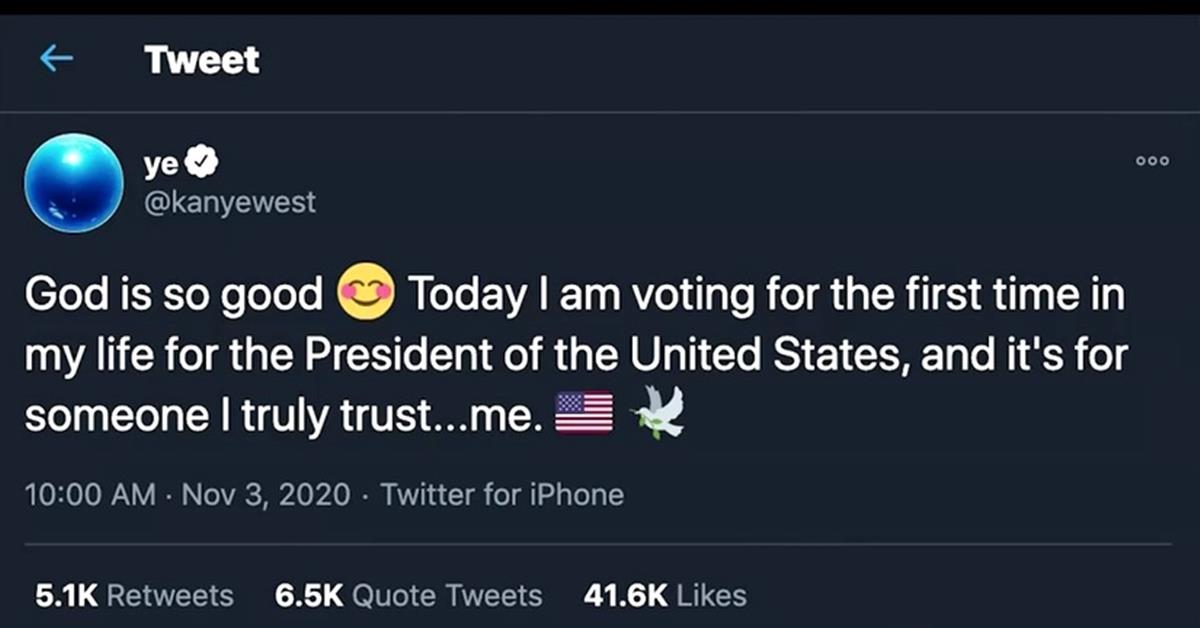Click the American flag emoji
This screenshot has height=628, width=1200.
point(584,413)
